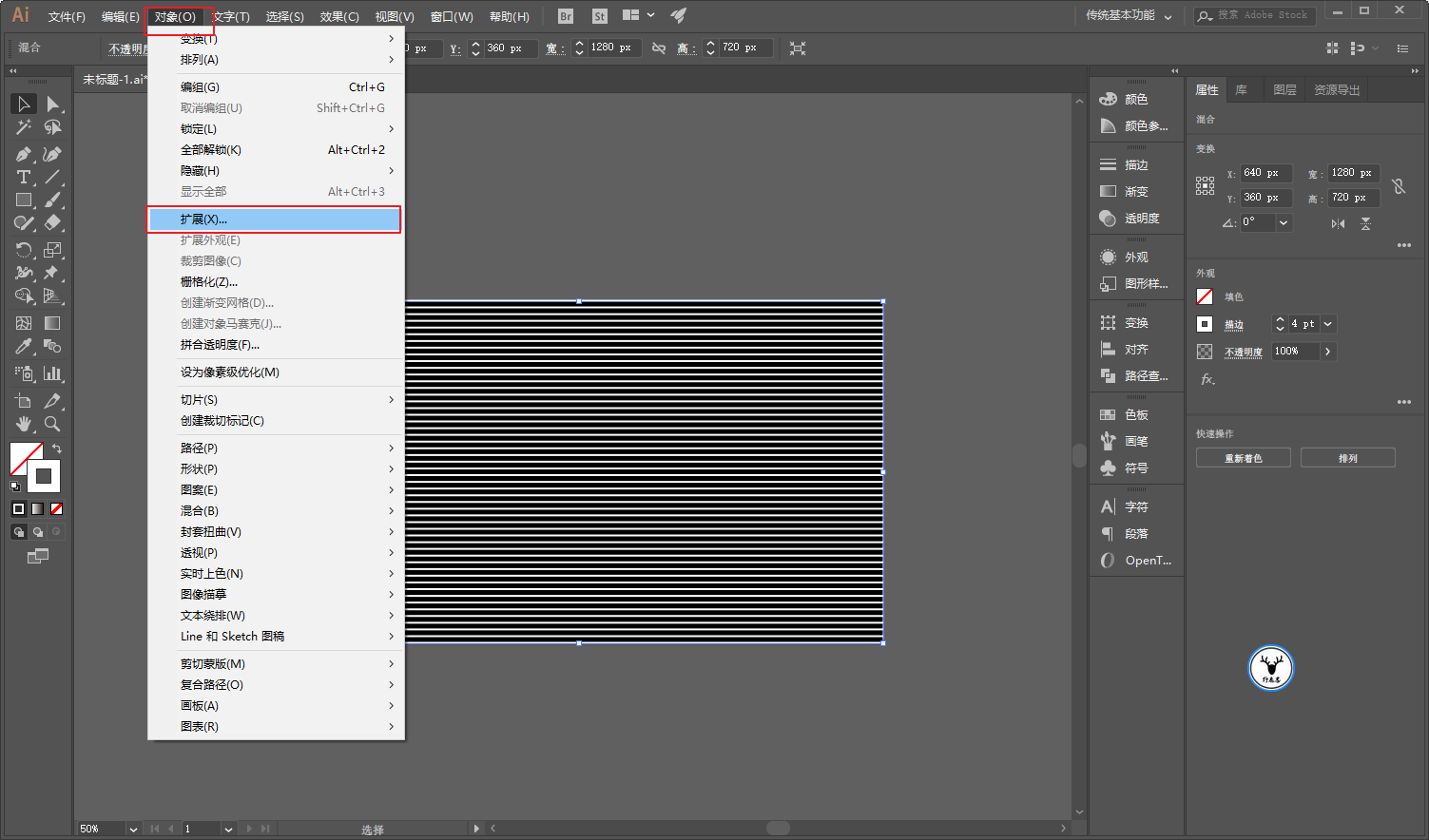Select the Shape Builder tool

coord(24,296)
